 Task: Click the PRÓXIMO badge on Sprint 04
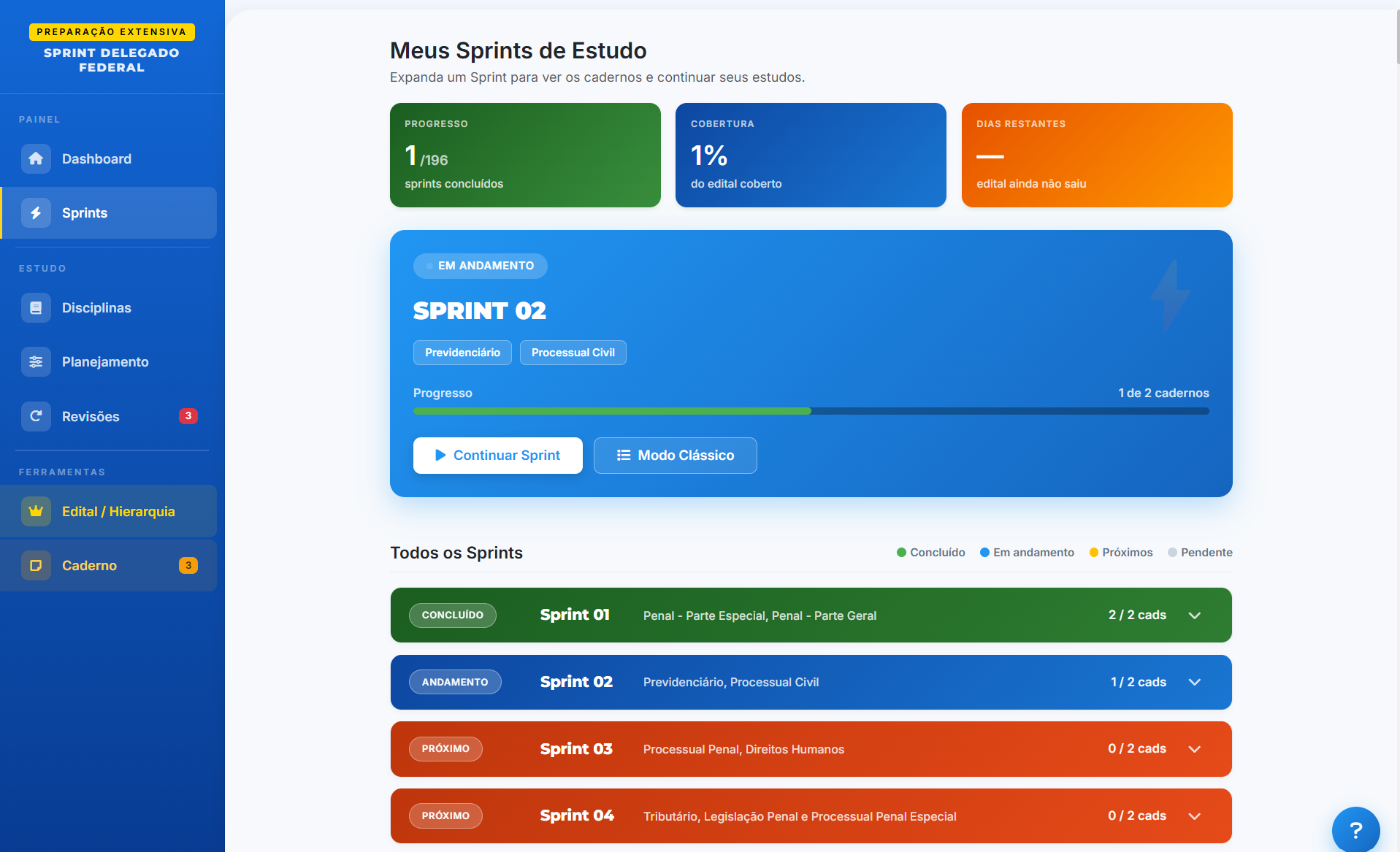pyautogui.click(x=445, y=816)
